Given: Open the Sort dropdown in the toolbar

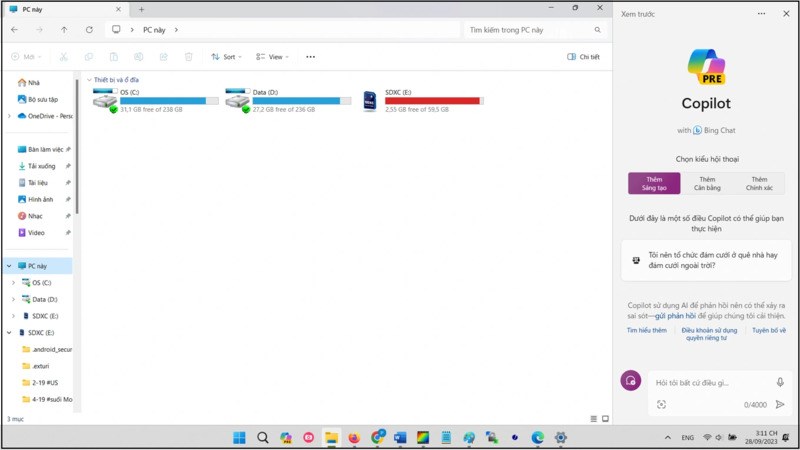Looking at the screenshot, I should tap(226, 57).
